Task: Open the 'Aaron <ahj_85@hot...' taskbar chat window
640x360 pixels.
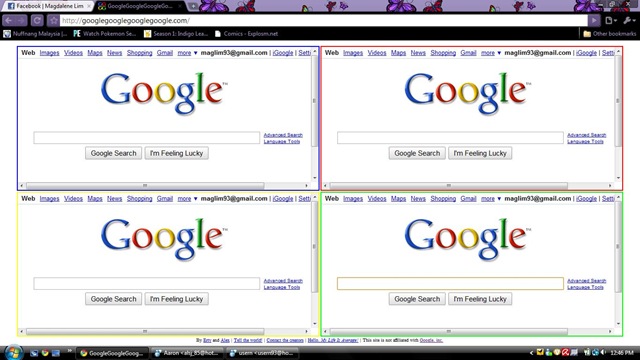Action: [x=187, y=353]
